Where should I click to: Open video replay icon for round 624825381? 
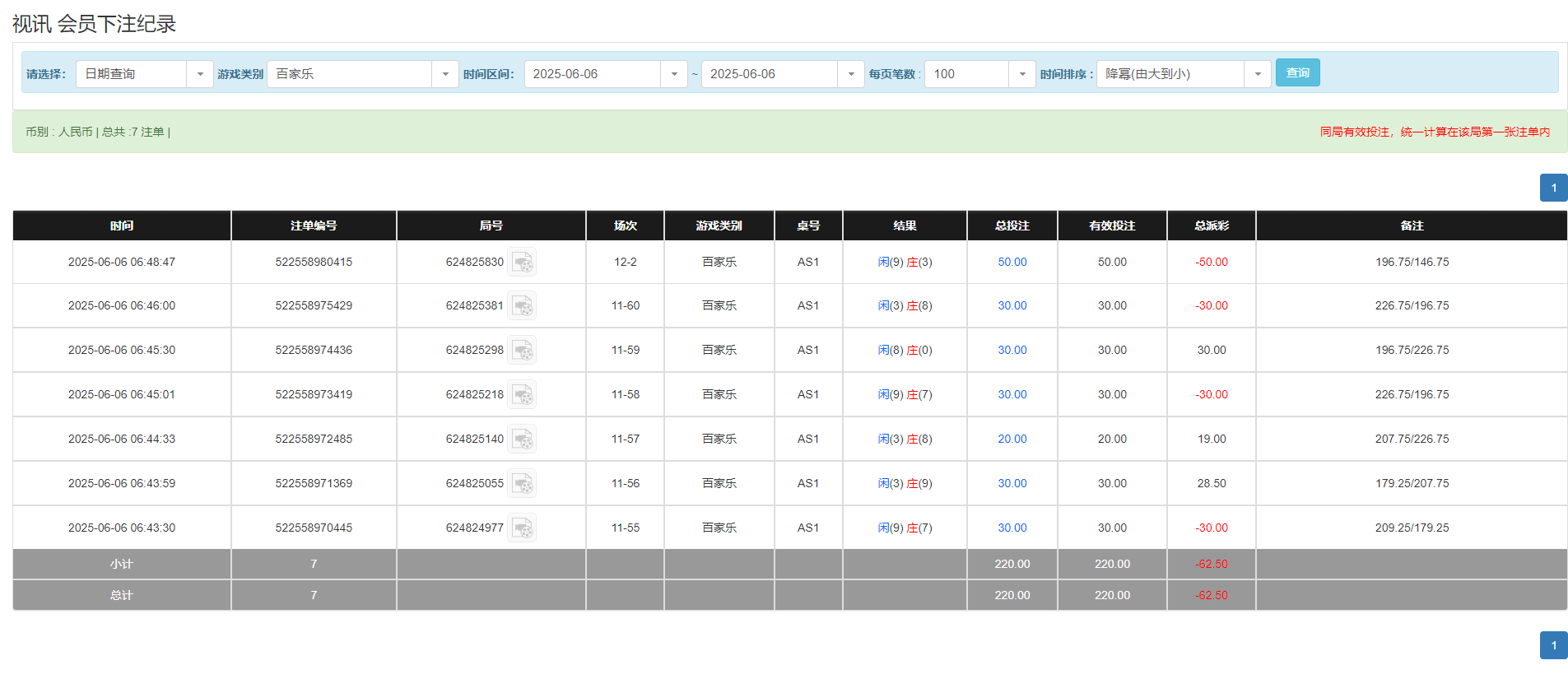(522, 306)
